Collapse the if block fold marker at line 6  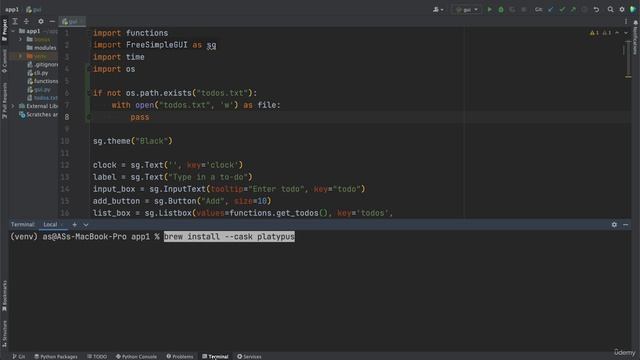point(89,93)
